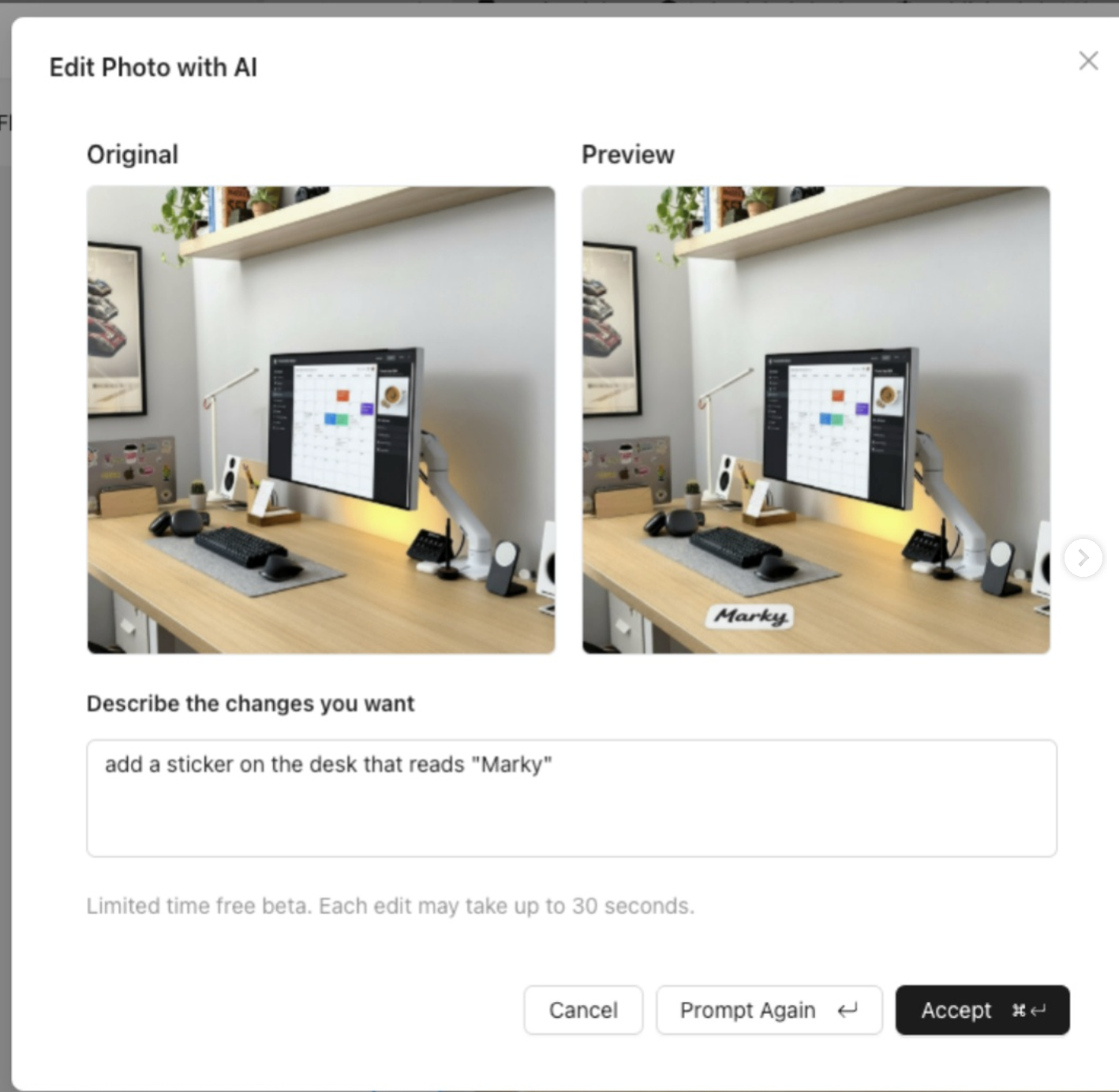Click the Original heading label

[x=133, y=155]
